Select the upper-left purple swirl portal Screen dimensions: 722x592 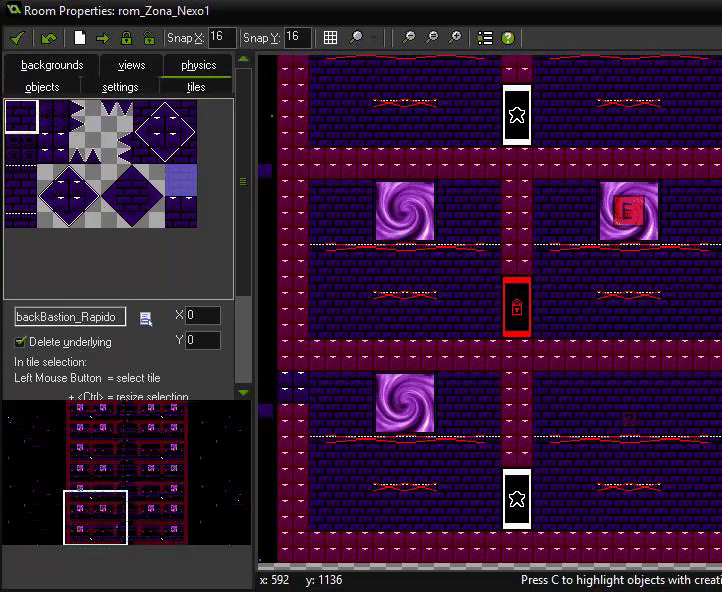[405, 211]
